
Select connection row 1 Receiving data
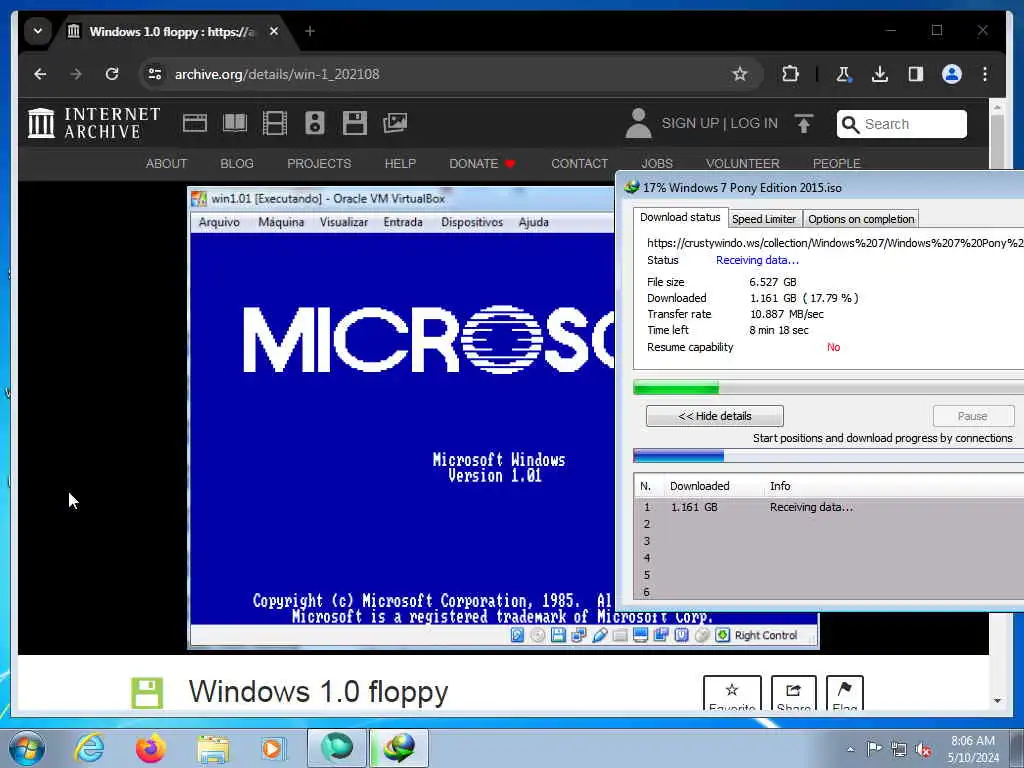click(828, 507)
